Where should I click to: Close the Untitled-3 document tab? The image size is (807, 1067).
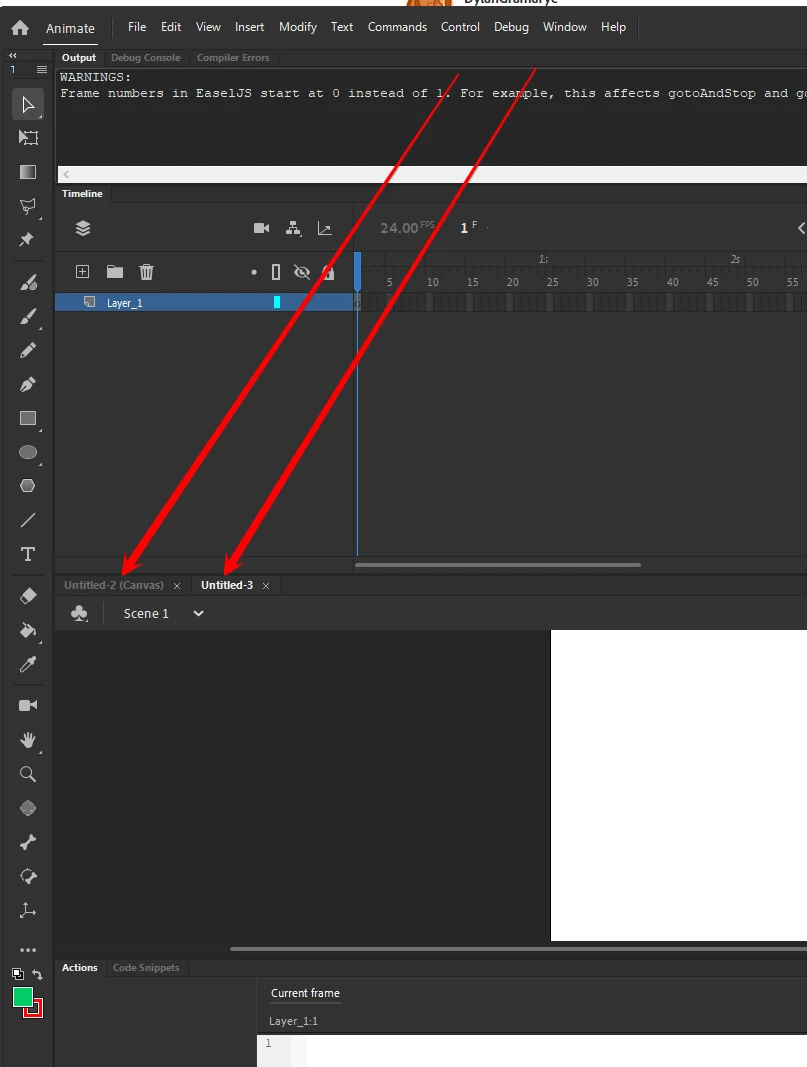tap(266, 586)
